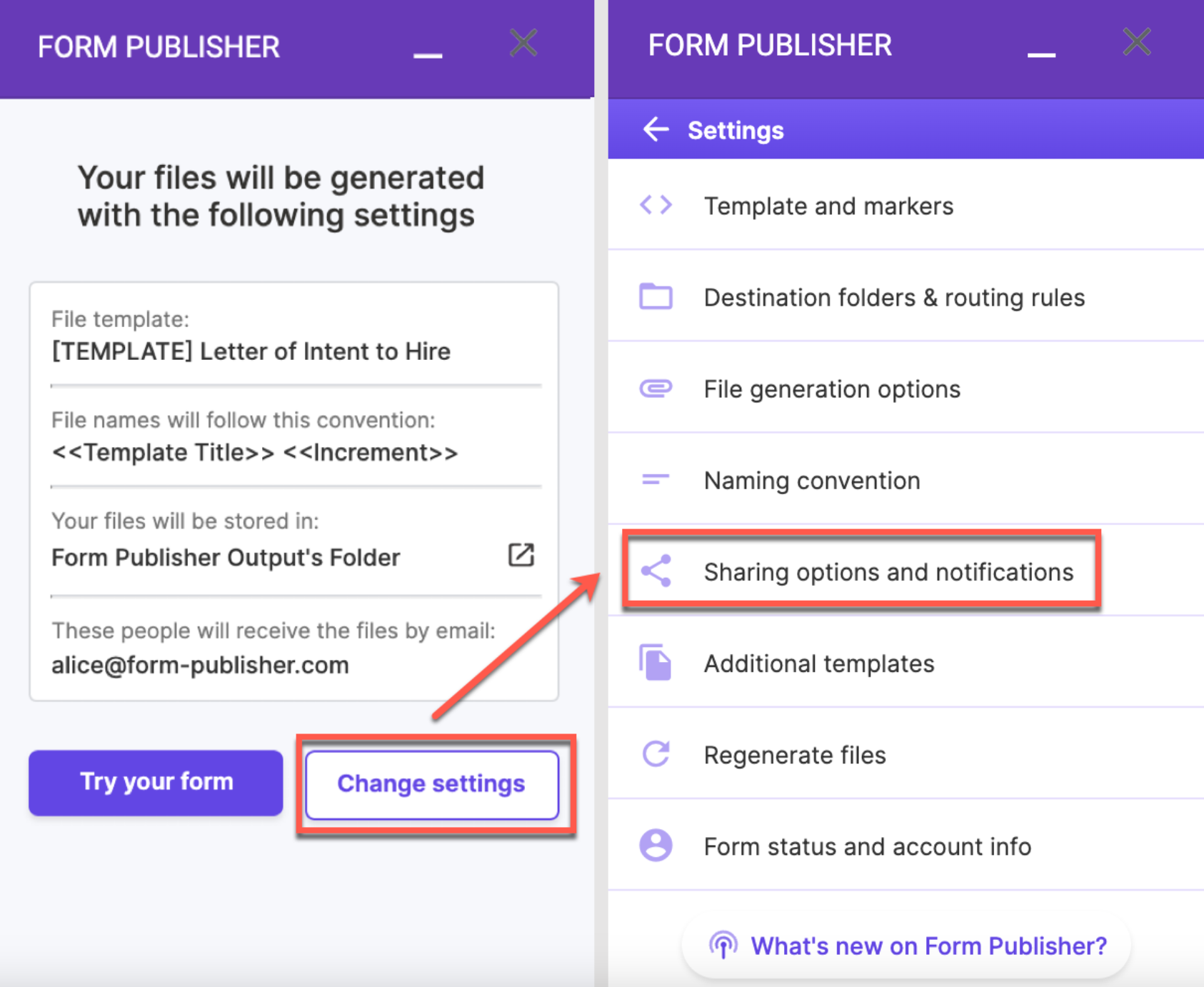Image resolution: width=1204 pixels, height=987 pixels.
Task: Click the Change settings button
Action: click(431, 783)
